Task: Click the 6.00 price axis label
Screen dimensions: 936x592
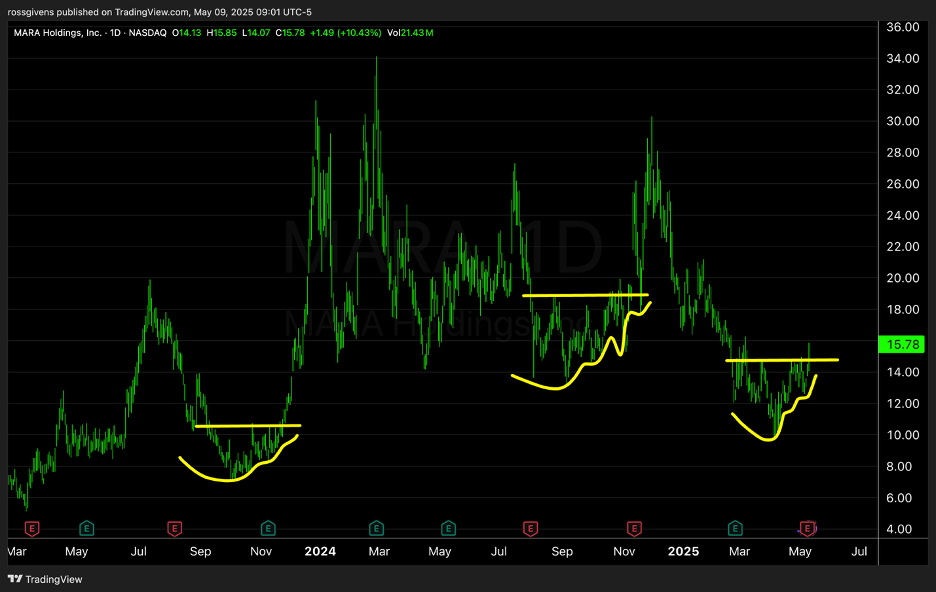Action: click(x=899, y=498)
